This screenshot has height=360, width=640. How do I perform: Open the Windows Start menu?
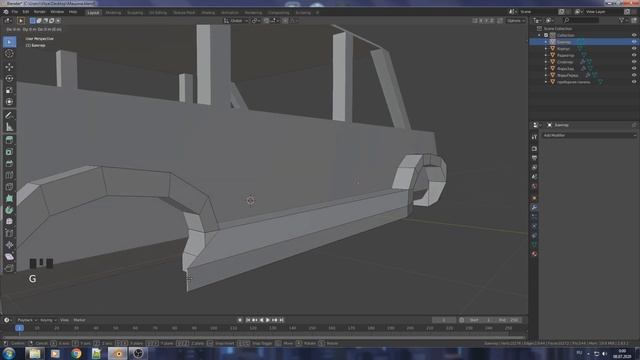(9, 353)
